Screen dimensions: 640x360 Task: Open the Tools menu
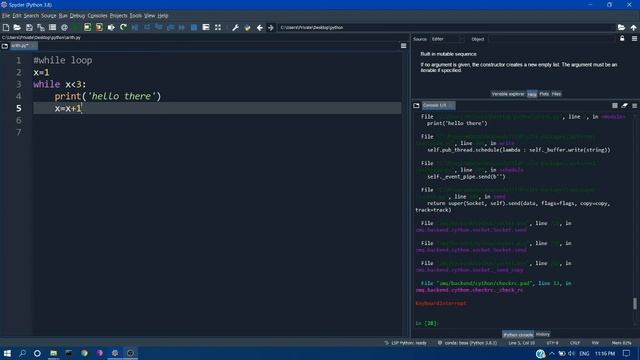pyautogui.click(x=136, y=16)
